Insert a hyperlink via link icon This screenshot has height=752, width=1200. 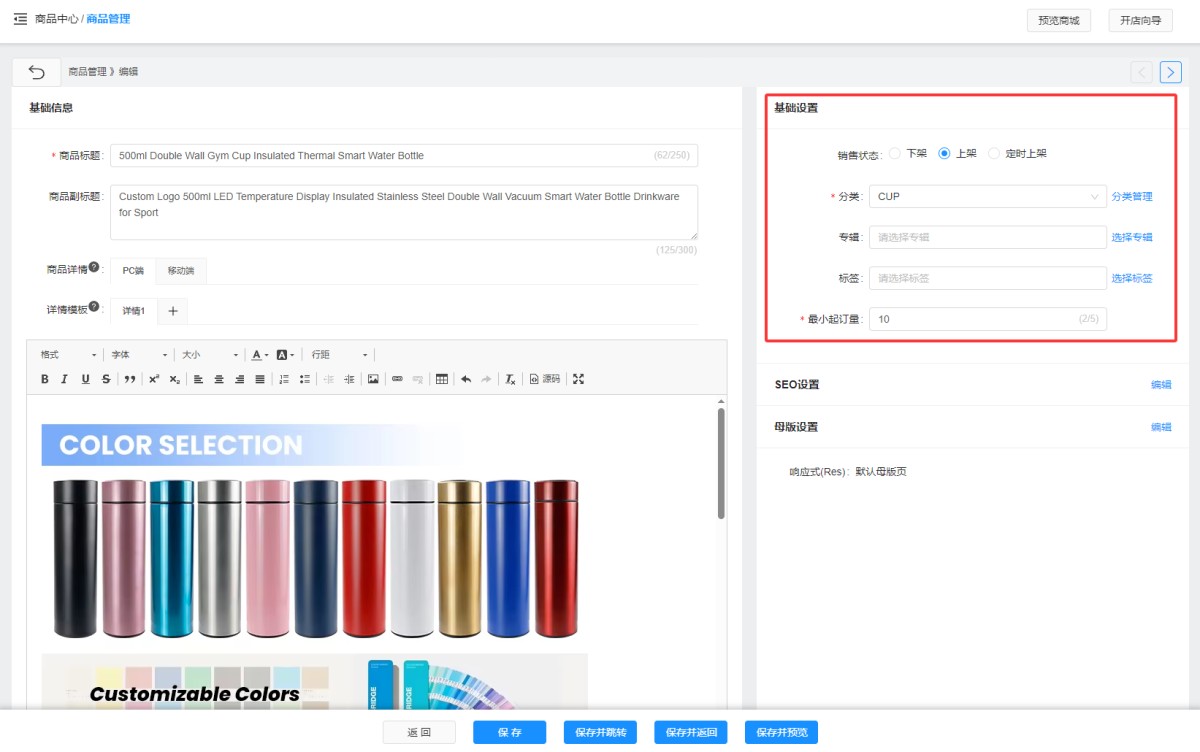[397, 379]
